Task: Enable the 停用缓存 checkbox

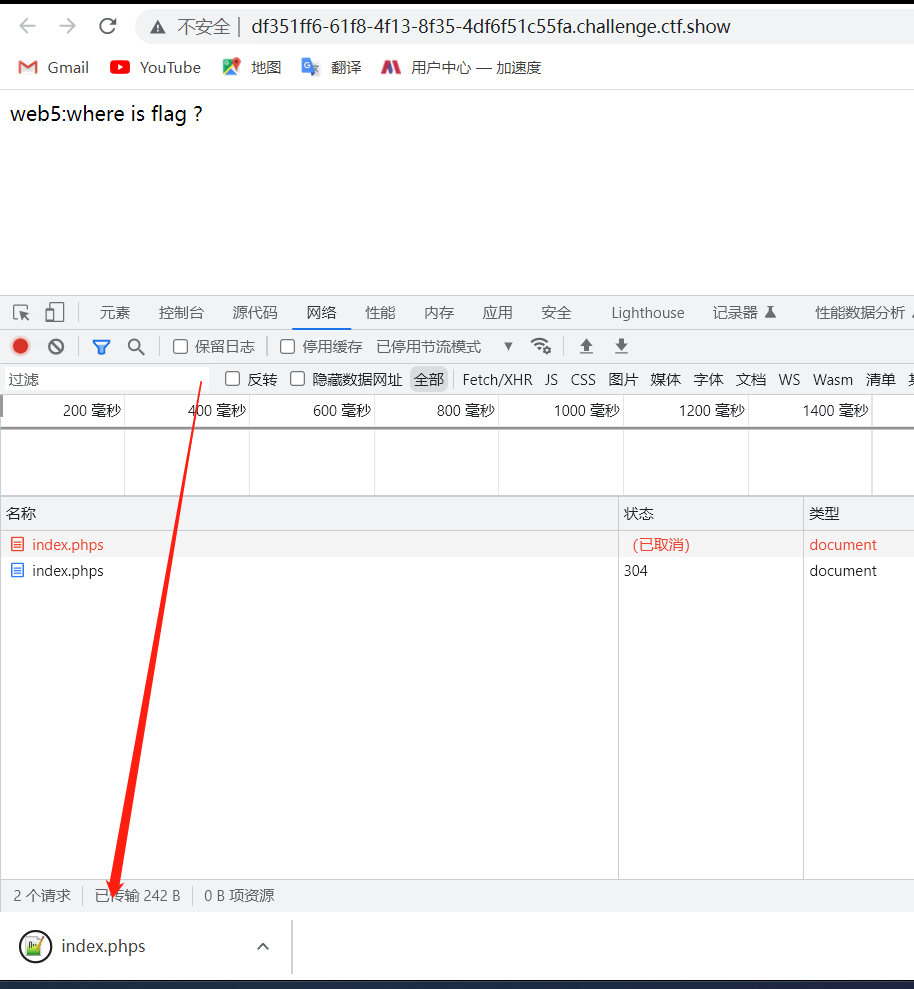Action: click(288, 347)
